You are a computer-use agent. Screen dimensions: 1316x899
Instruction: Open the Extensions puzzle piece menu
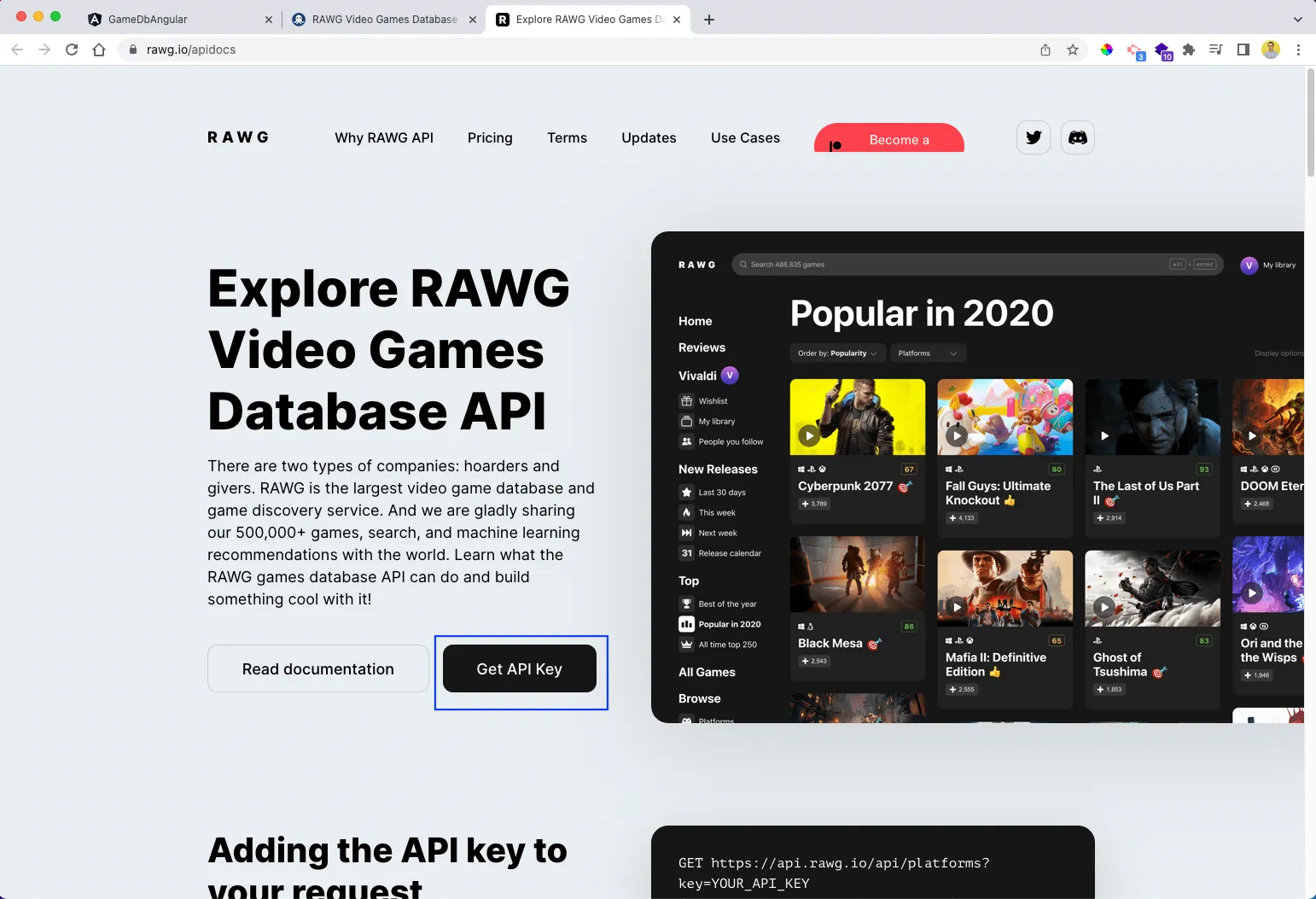point(1189,50)
